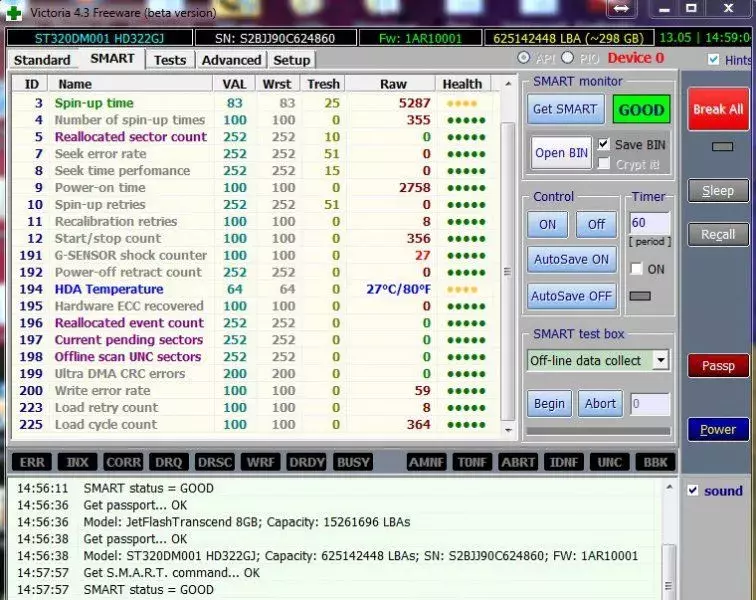
Task: Click the Control ON button
Action: click(x=547, y=224)
